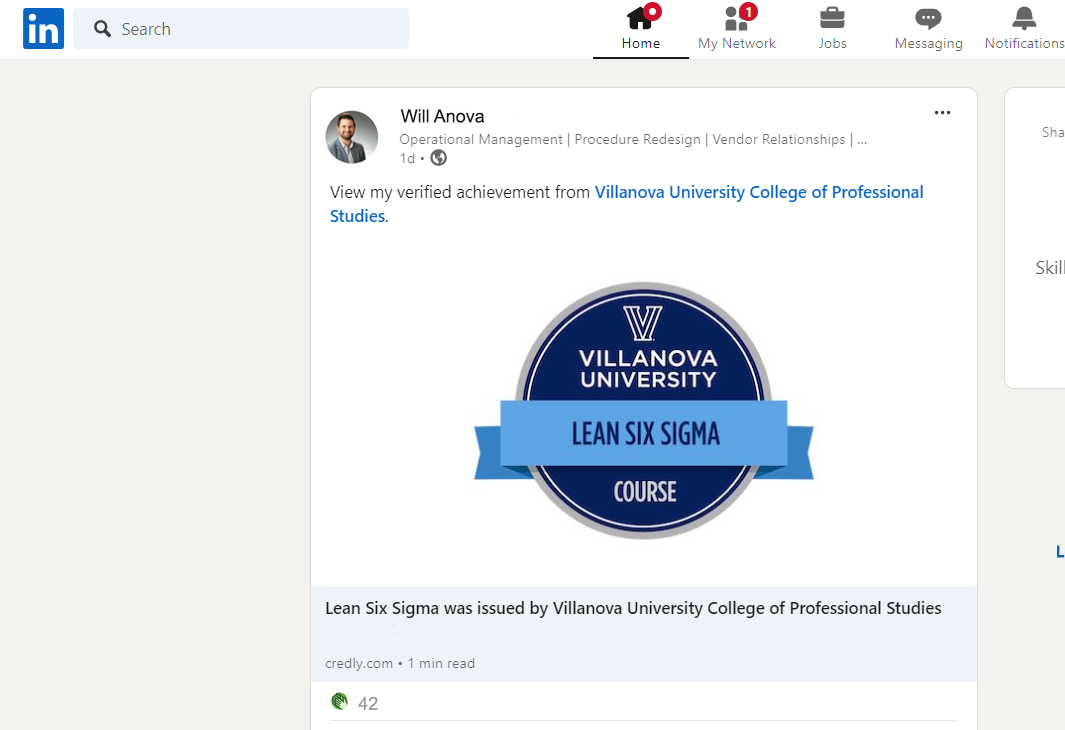Open the credly.com article link
This screenshot has width=1065, height=730.
pos(359,663)
